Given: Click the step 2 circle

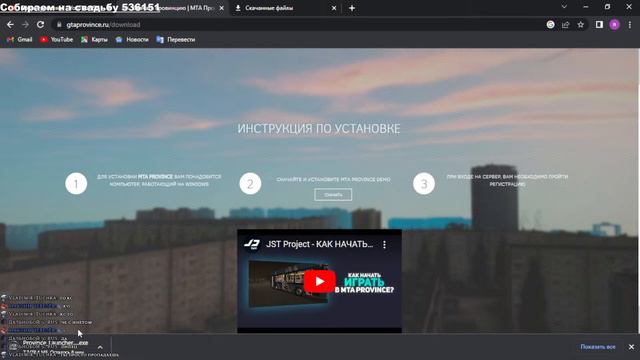Looking at the screenshot, I should tap(250, 184).
